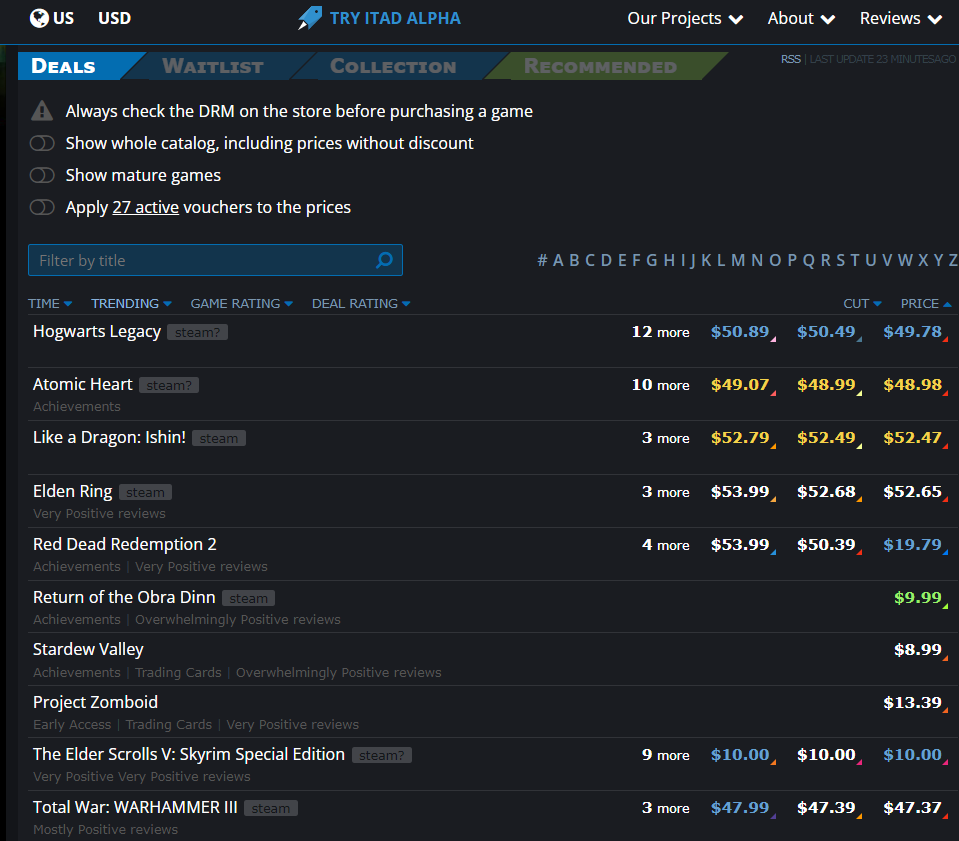Sort deals by PRICE
Screen dimensions: 959x841
click(926, 303)
